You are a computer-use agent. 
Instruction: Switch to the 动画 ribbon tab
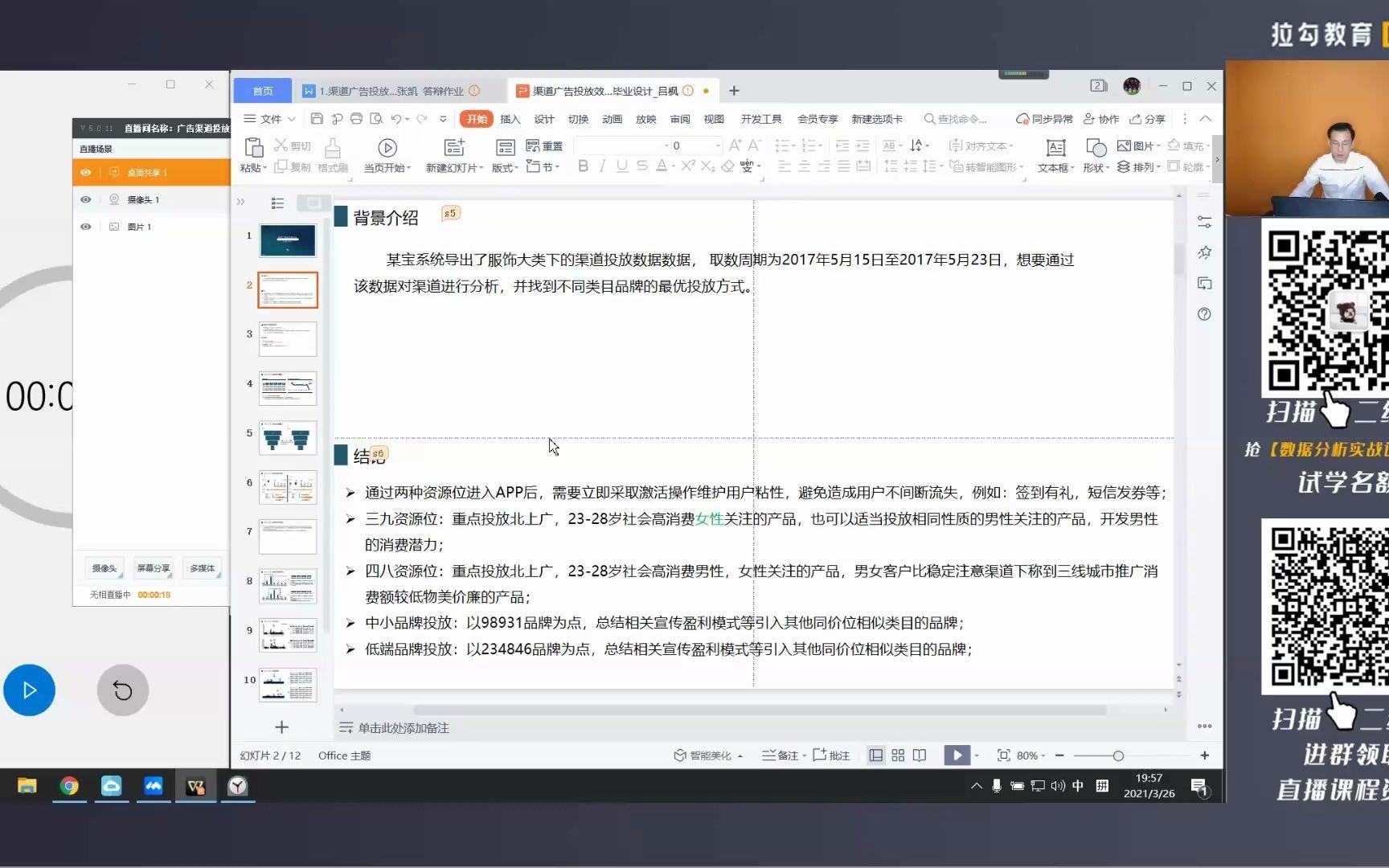tap(612, 119)
